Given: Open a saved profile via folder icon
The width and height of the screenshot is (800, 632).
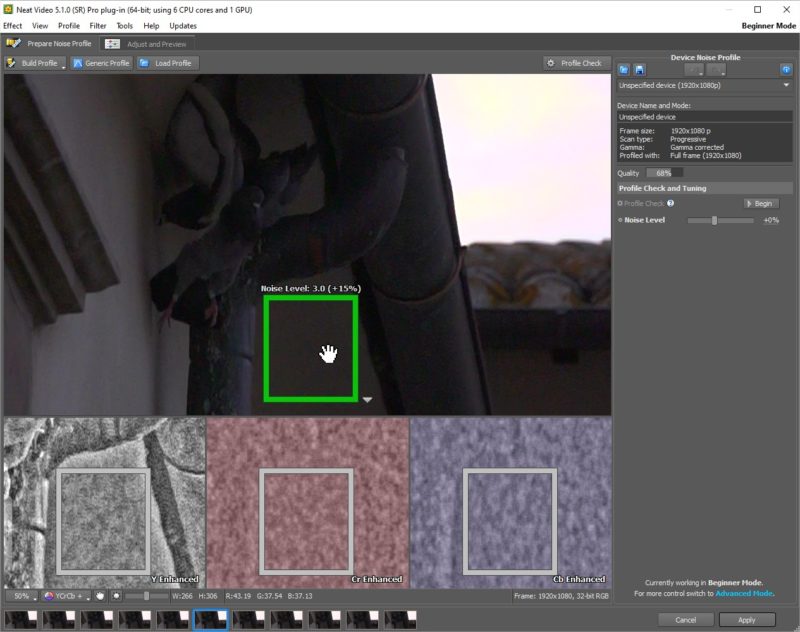Looking at the screenshot, I should click(624, 69).
